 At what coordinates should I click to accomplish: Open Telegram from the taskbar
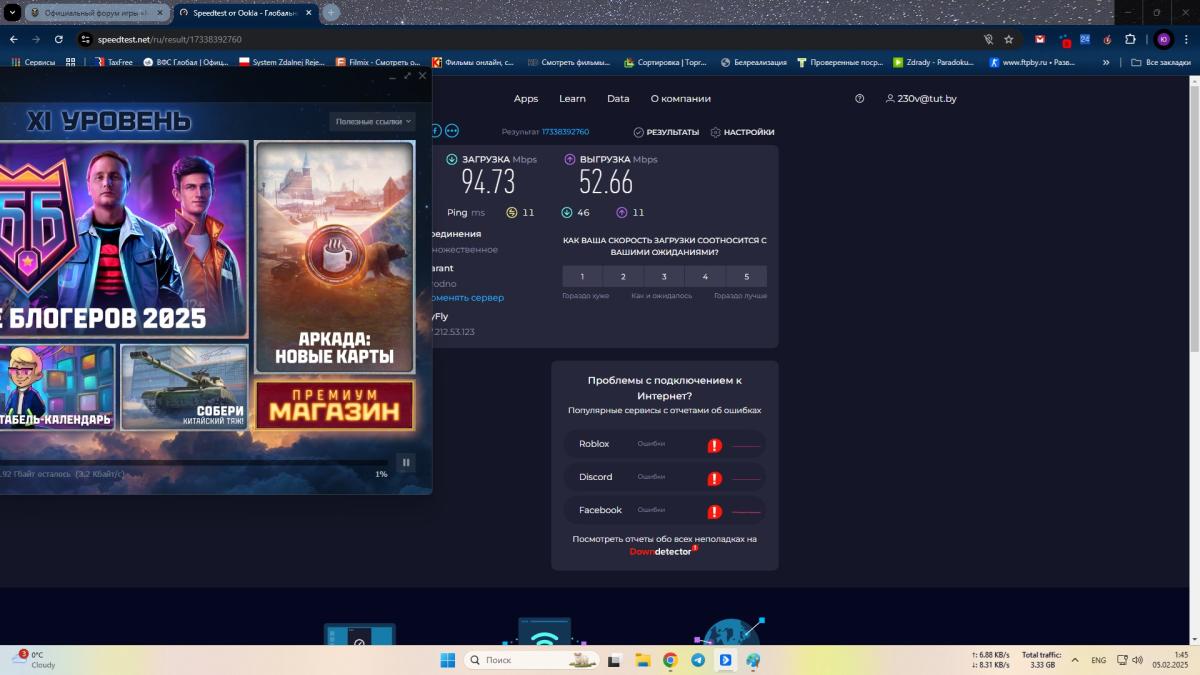coord(698,660)
